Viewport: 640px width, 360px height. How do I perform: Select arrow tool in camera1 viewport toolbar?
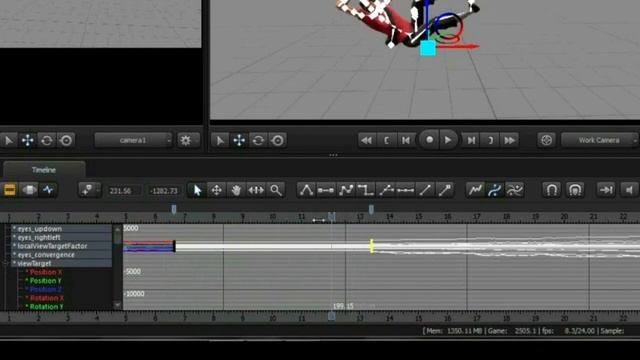[8, 140]
